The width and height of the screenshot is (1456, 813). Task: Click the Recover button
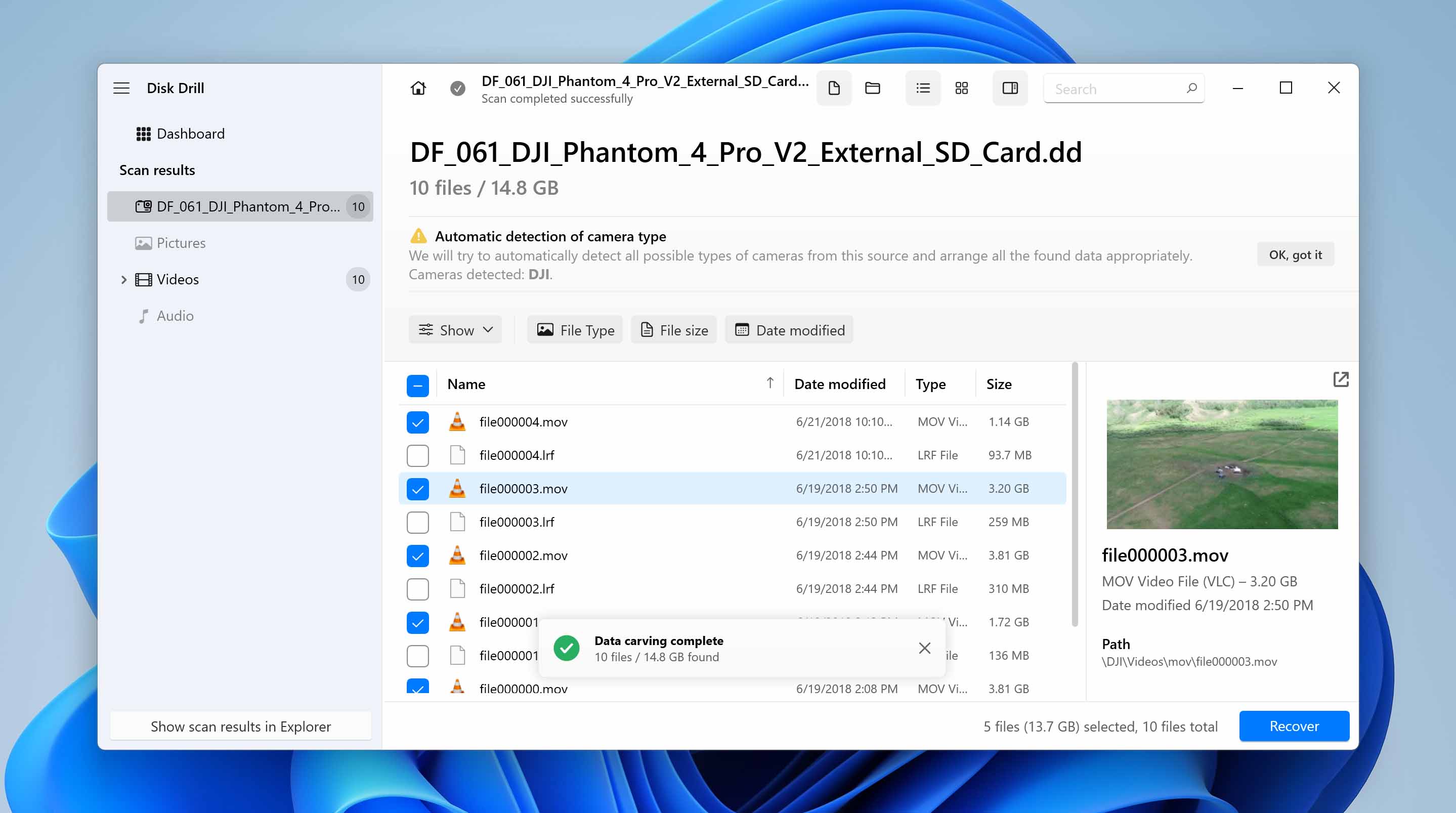coord(1294,726)
